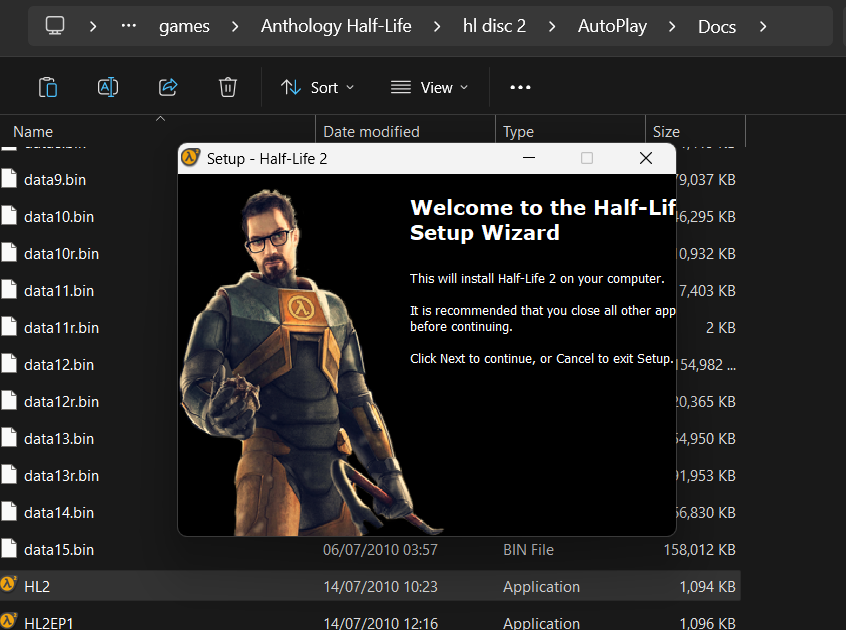Click the Paste clipboard icon in toolbar
Image resolution: width=846 pixels, height=630 pixels.
pos(48,87)
